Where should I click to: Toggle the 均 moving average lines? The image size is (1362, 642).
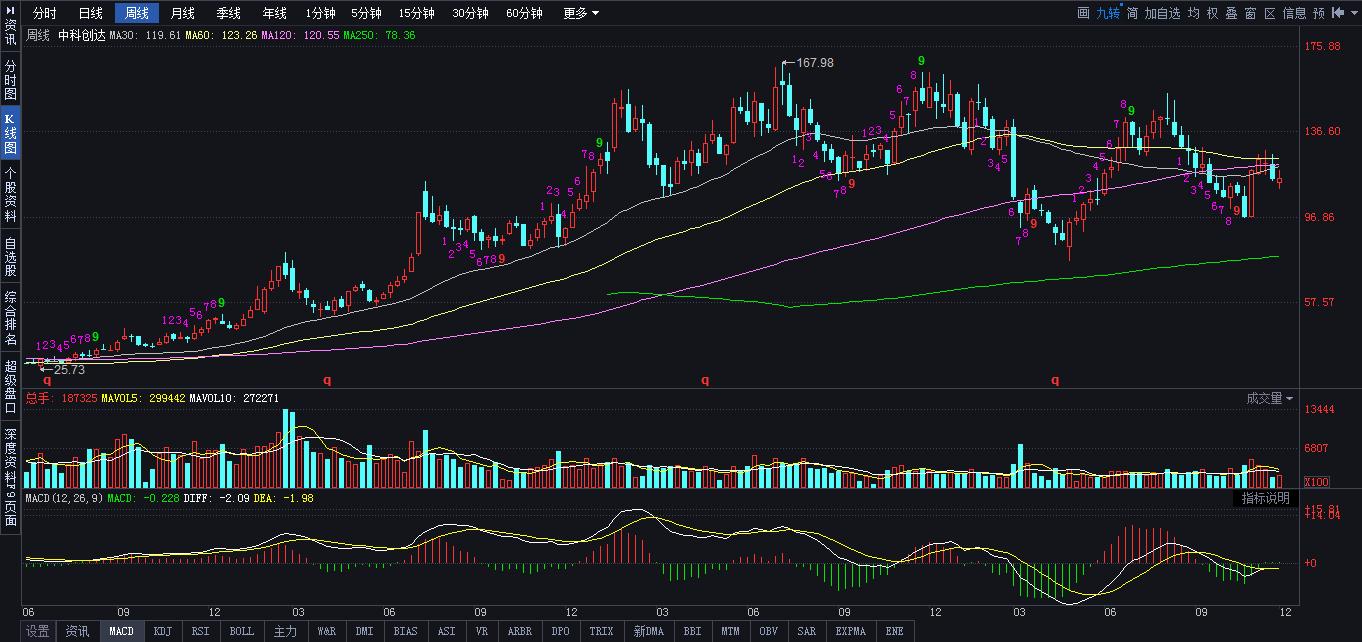pyautogui.click(x=1193, y=13)
